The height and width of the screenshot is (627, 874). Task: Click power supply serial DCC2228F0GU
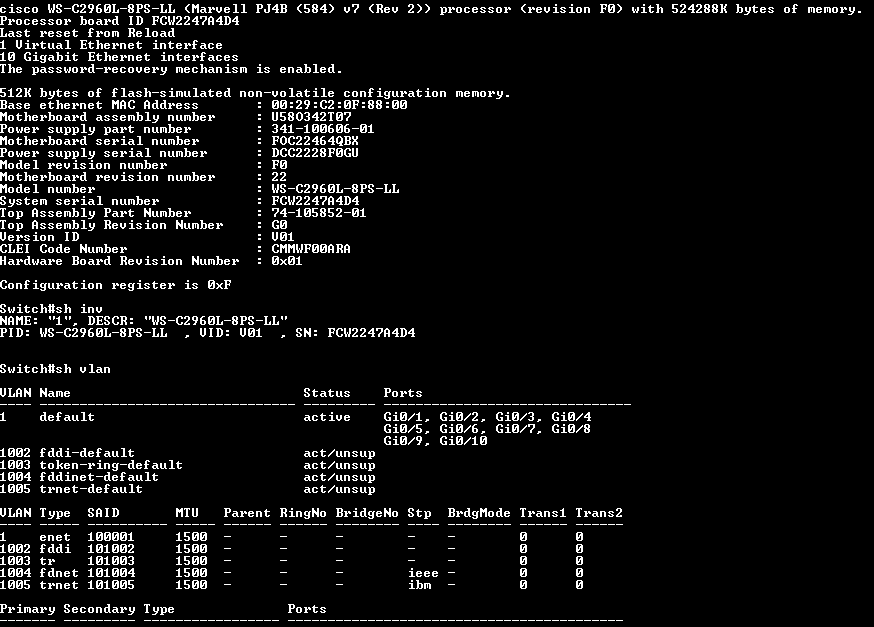click(315, 153)
